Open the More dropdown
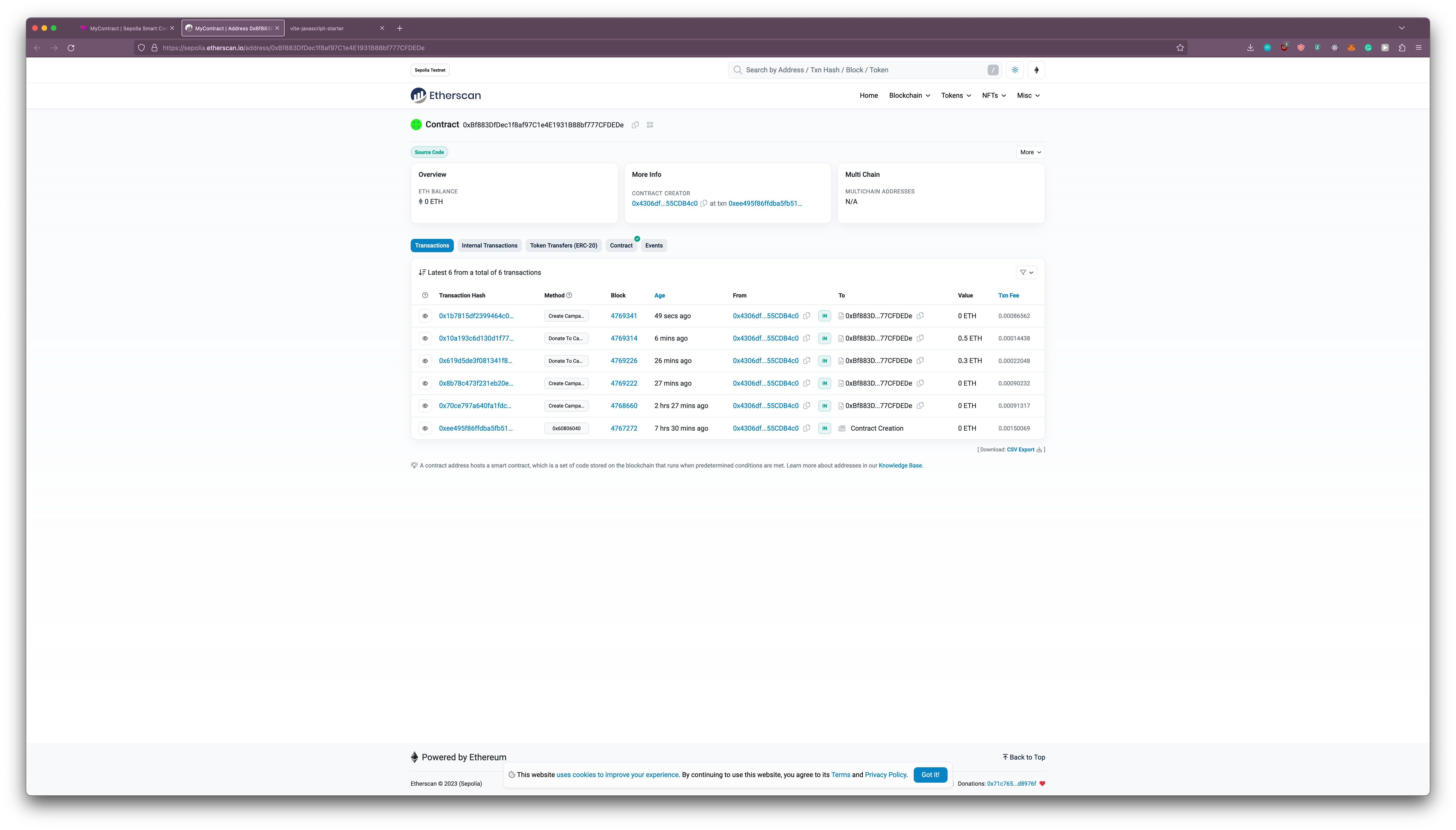Screen dimensions: 1456x830 point(1030,152)
